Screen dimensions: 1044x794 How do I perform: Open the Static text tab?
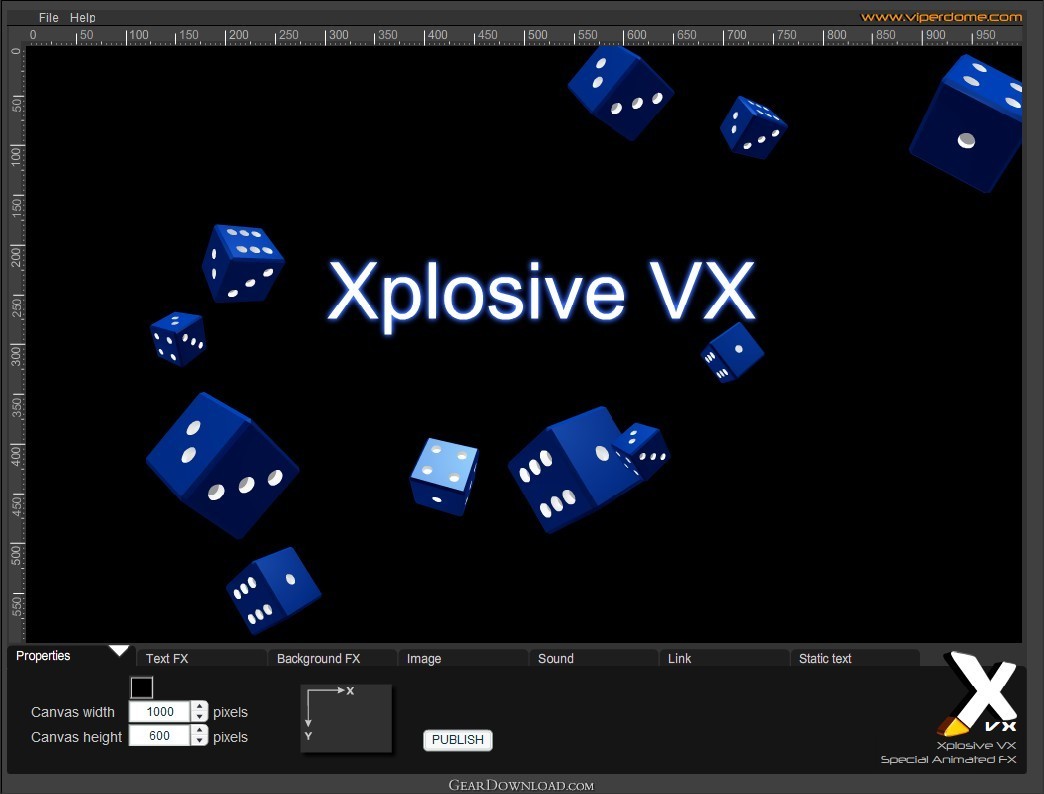click(x=854, y=658)
